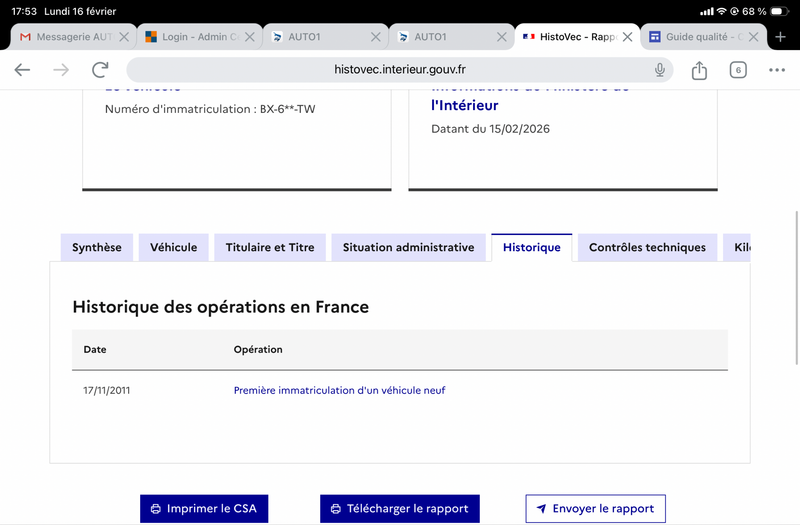This screenshot has width=800, height=525.
Task: Close the second AUTO1 tab
Action: coord(502,37)
